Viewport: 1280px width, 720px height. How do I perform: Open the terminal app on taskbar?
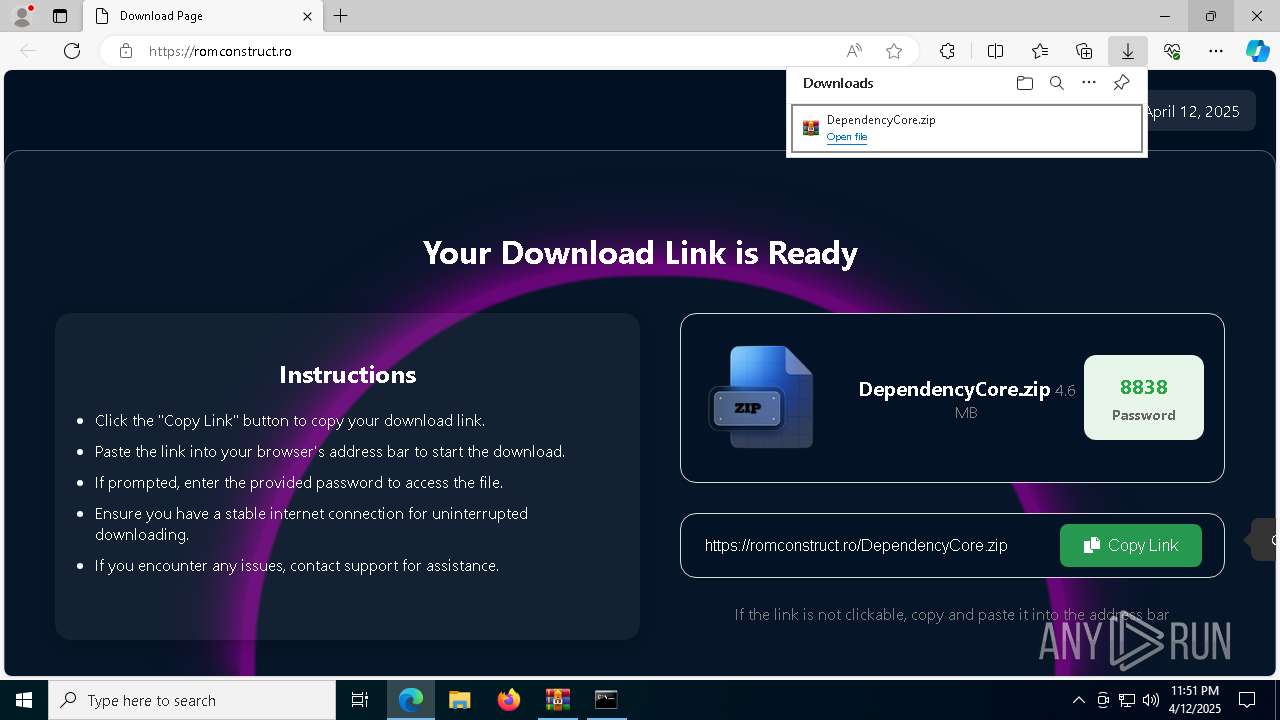[x=606, y=700]
